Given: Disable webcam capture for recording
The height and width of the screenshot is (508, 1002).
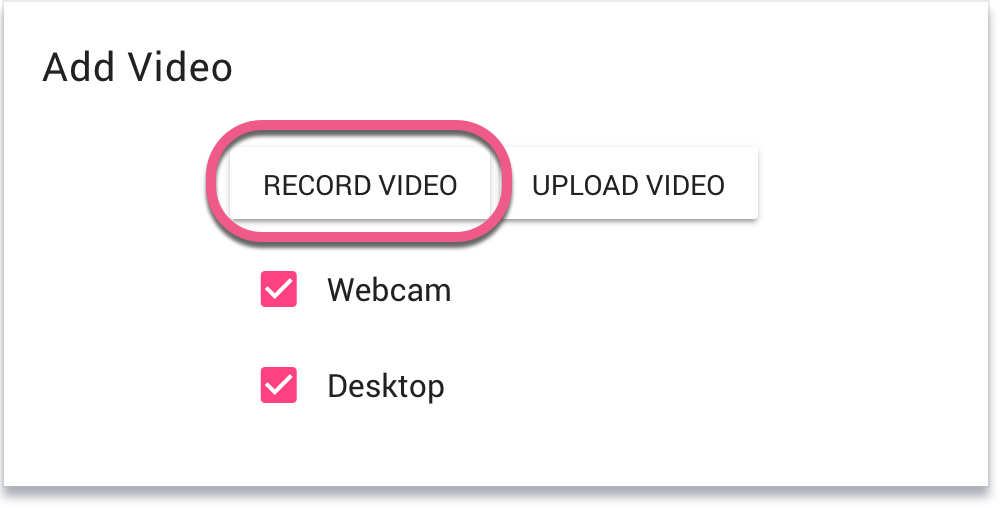Looking at the screenshot, I should pyautogui.click(x=279, y=289).
